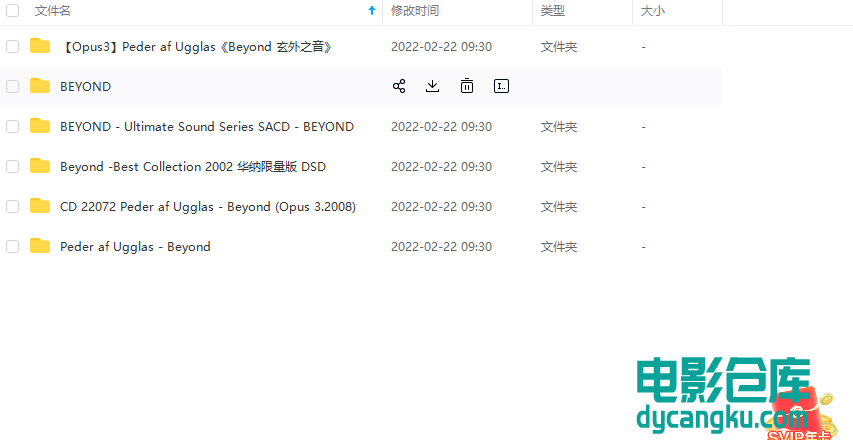853x440 pixels.
Task: Delete the BEYOND folder
Action: [467, 86]
